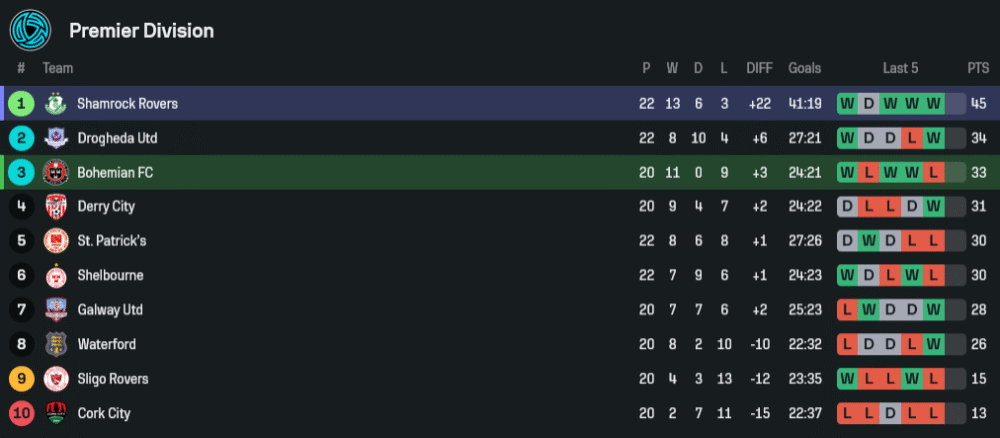Click the Waterford club crest
Image resolution: width=1000 pixels, height=438 pixels.
(x=55, y=344)
